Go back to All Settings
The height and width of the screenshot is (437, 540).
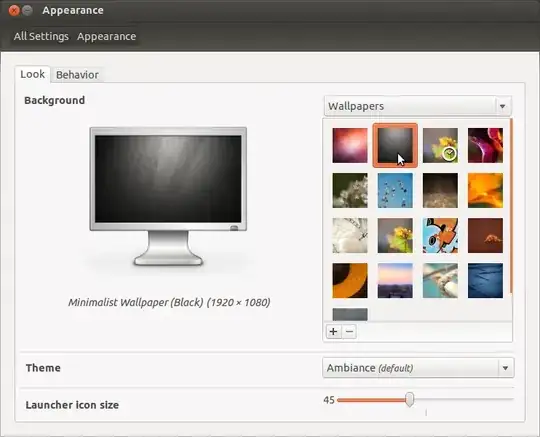[x=41, y=36]
